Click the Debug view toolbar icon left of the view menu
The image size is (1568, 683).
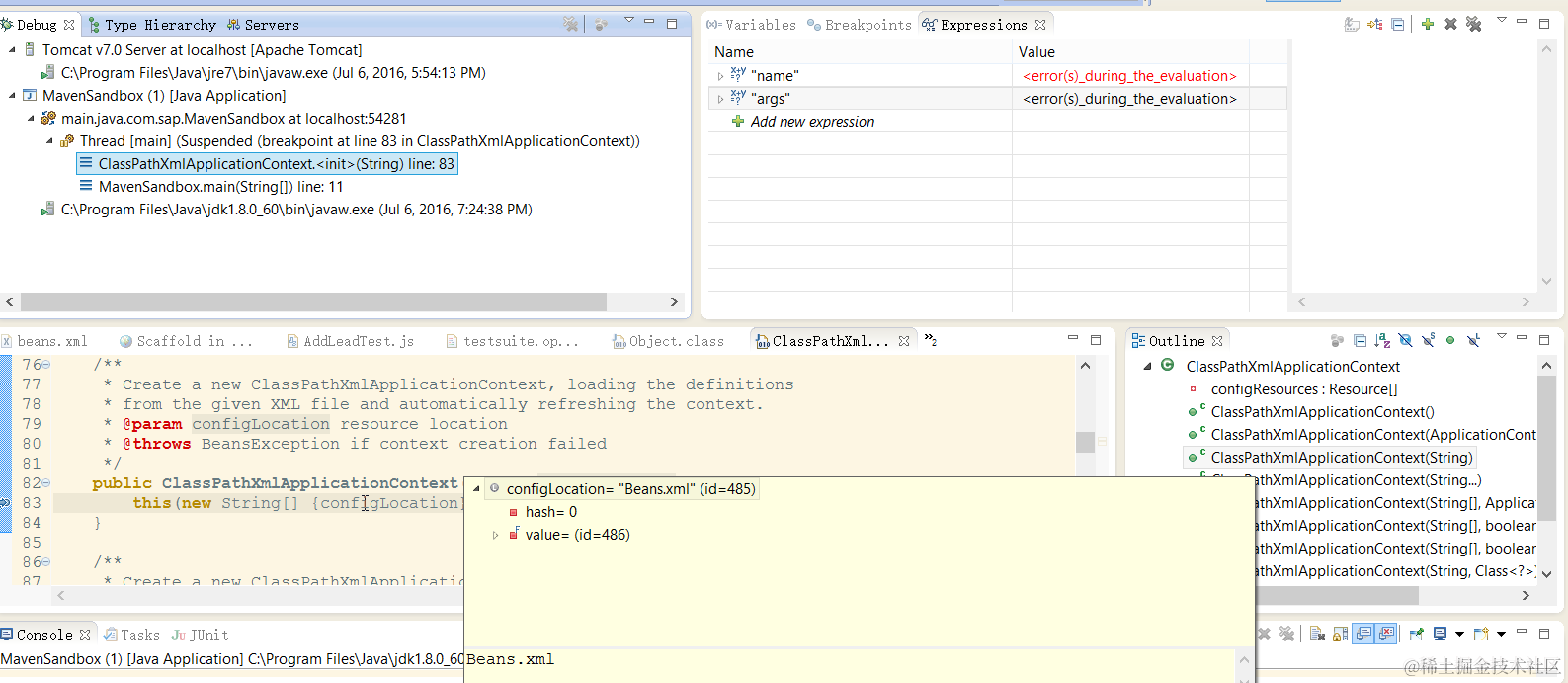click(601, 24)
